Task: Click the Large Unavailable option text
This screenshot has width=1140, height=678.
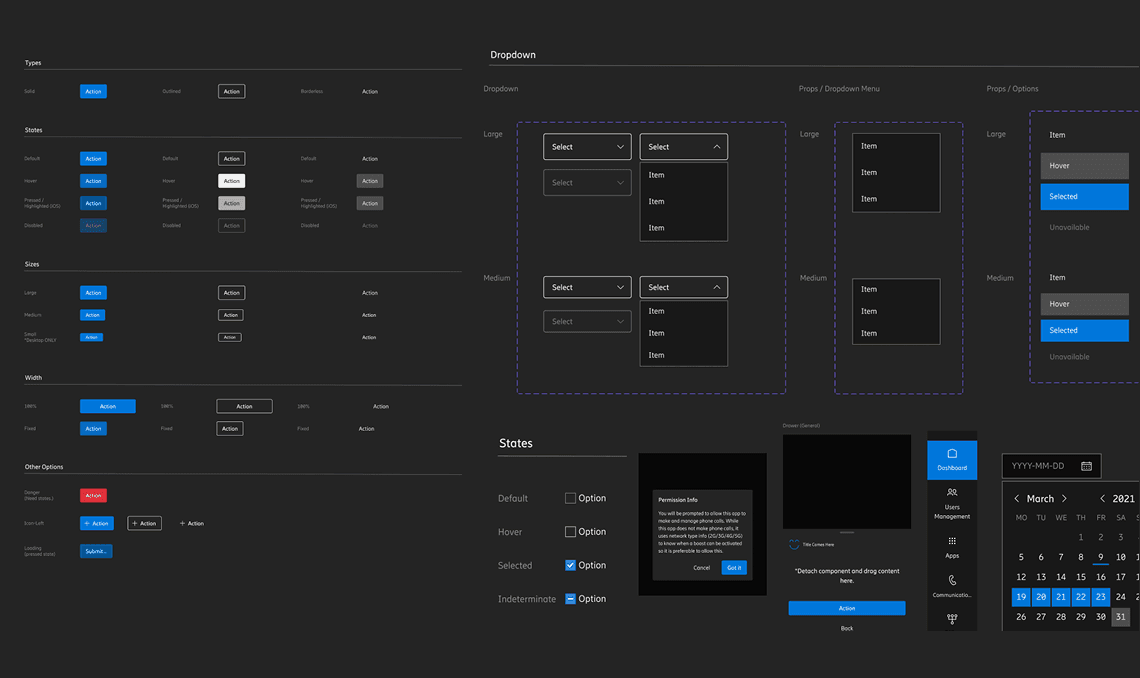Action: [x=1069, y=227]
